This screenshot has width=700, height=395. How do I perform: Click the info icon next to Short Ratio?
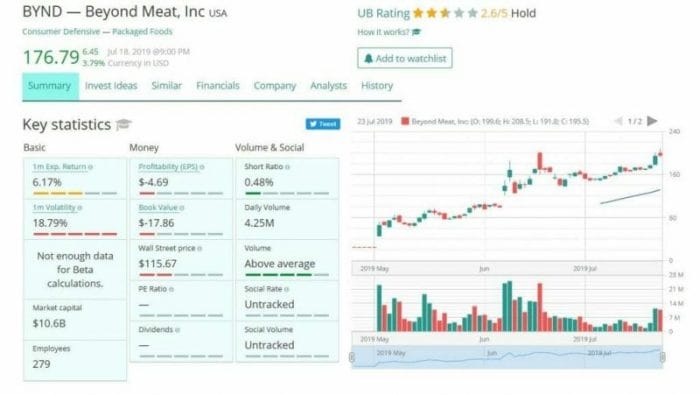[288, 167]
